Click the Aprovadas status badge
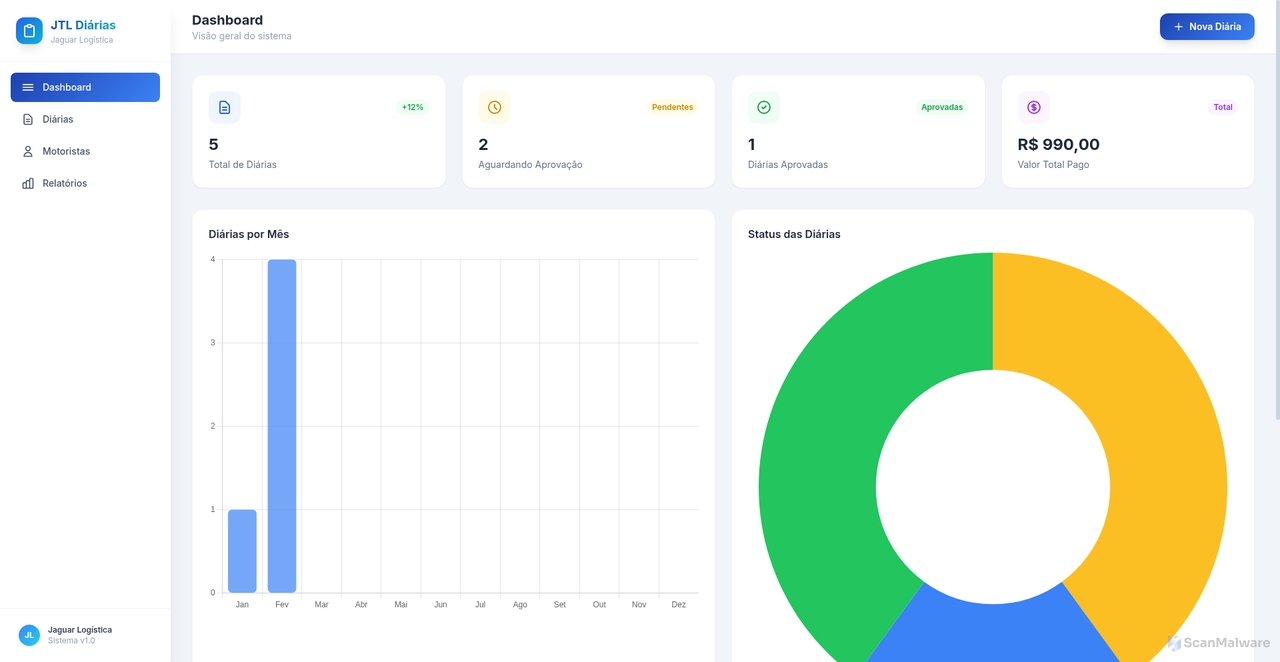The image size is (1280, 662). (x=942, y=107)
